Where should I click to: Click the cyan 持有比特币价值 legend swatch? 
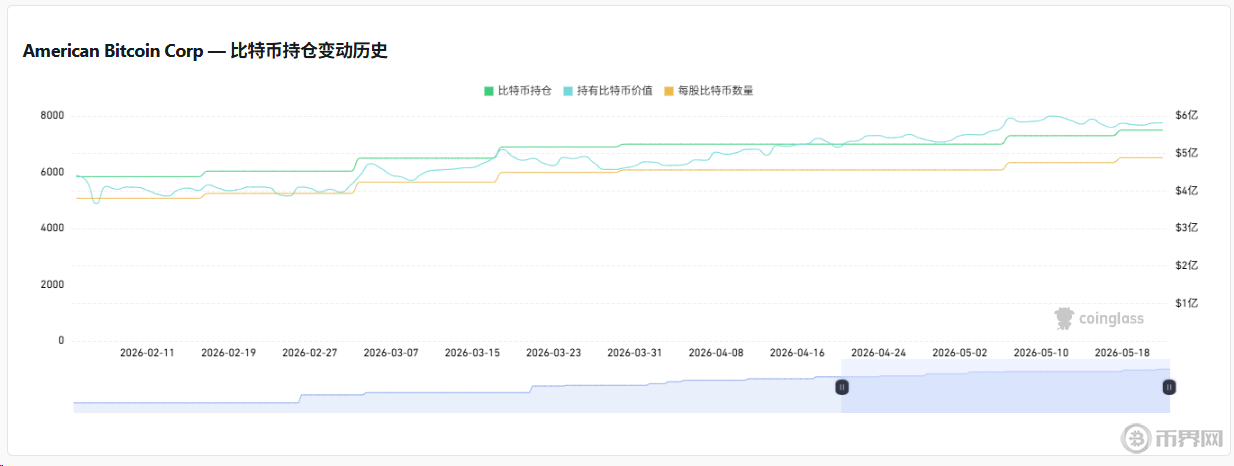[x=568, y=91]
